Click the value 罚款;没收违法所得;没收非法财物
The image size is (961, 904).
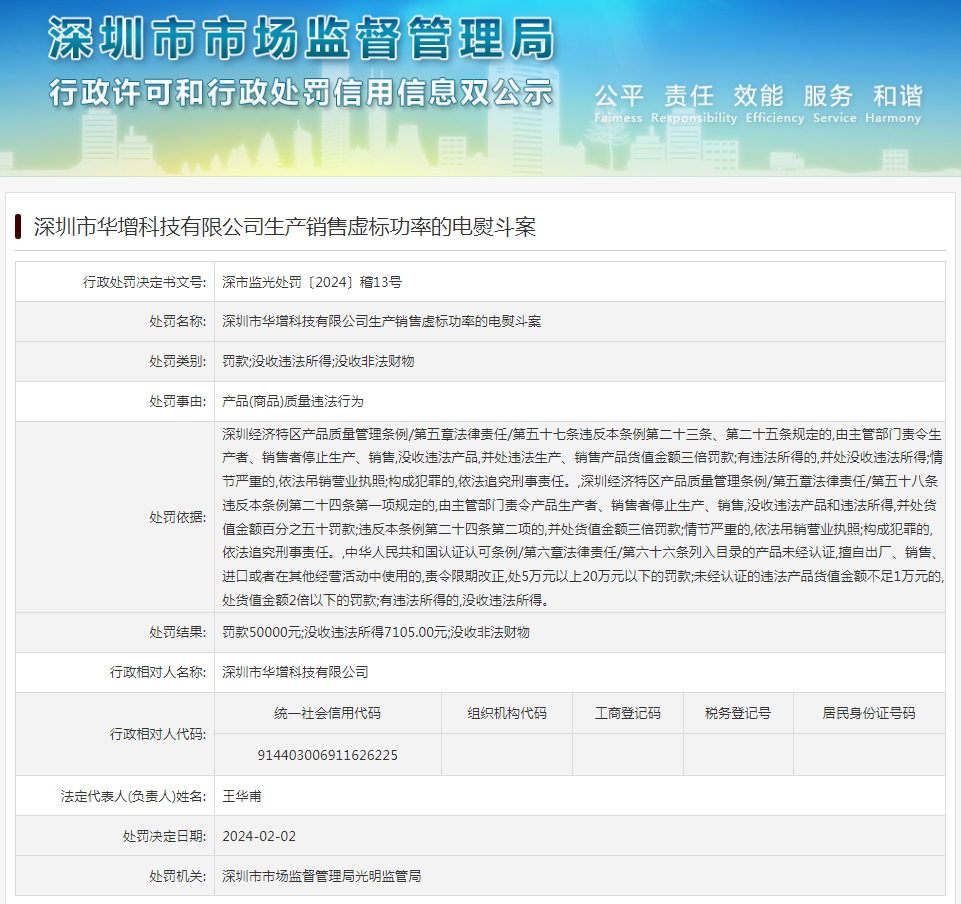tap(318, 362)
